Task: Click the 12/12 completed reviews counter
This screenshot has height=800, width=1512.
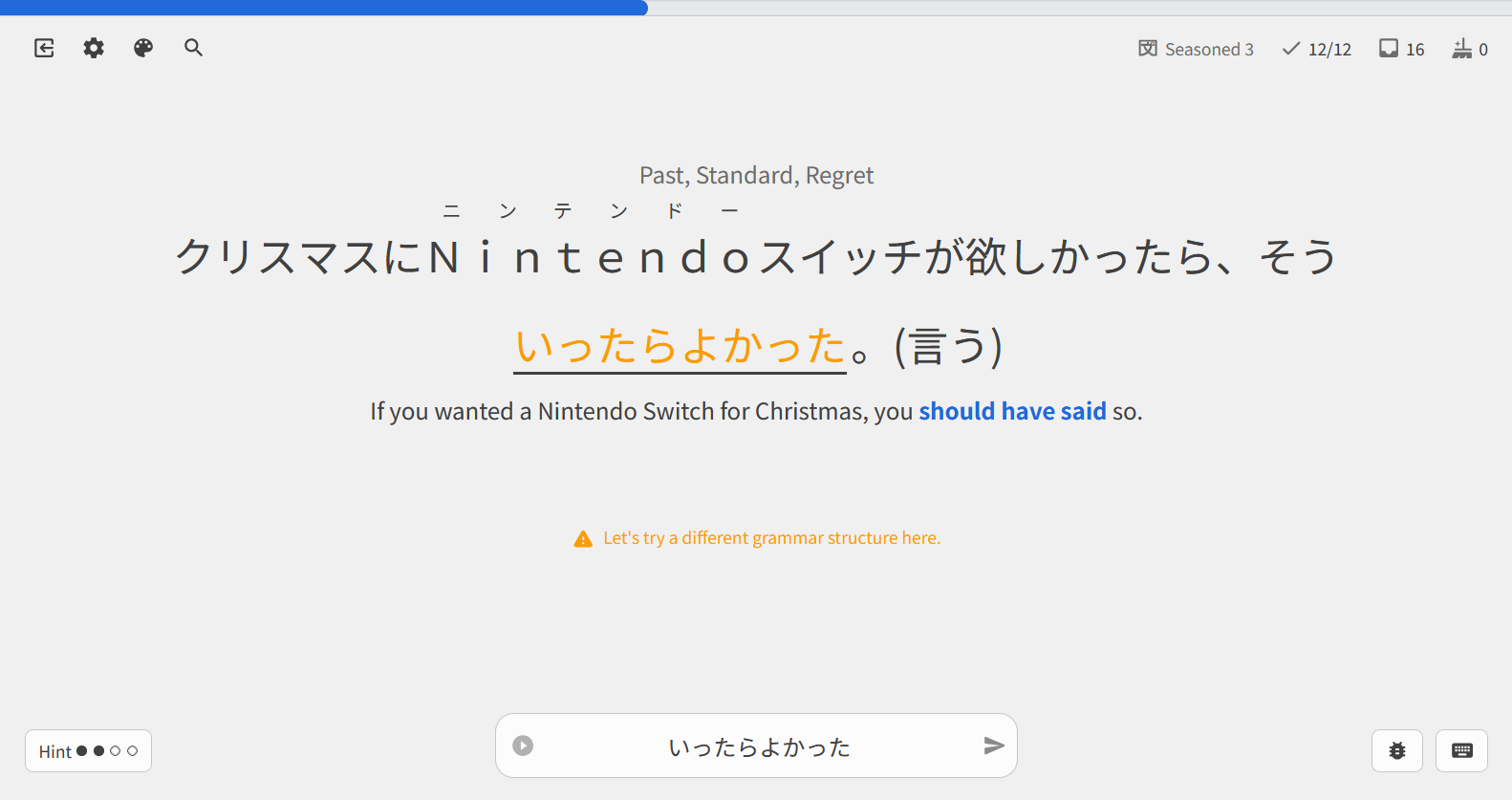Action: pyautogui.click(x=1317, y=49)
